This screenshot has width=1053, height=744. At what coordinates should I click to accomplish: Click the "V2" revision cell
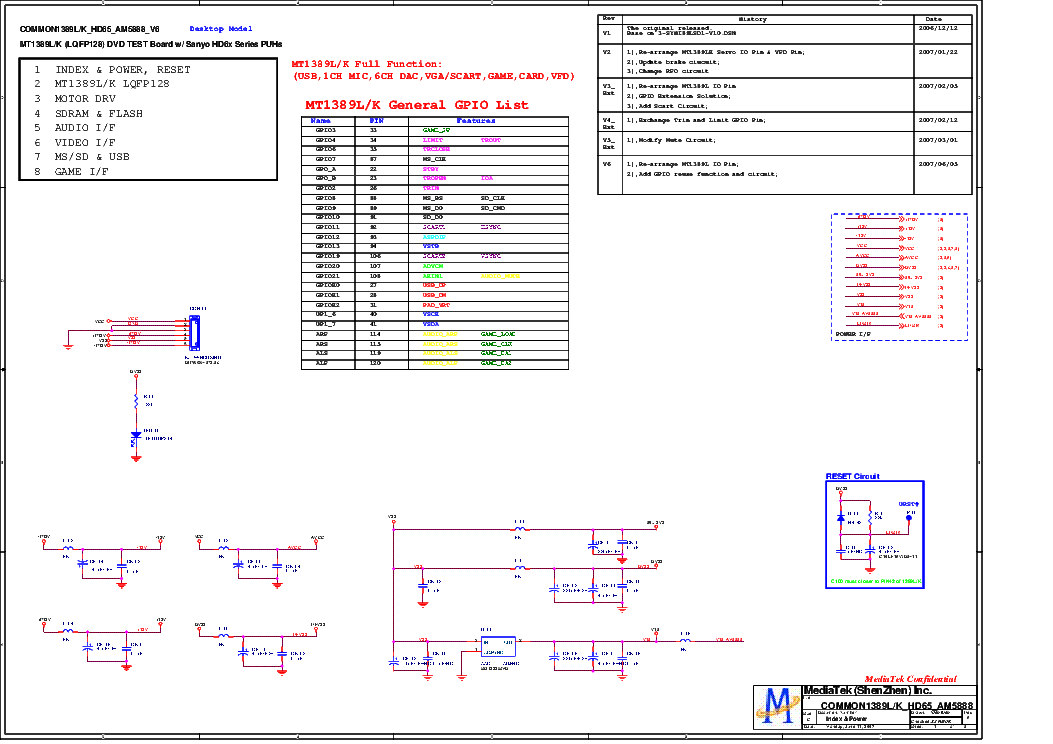click(x=606, y=52)
